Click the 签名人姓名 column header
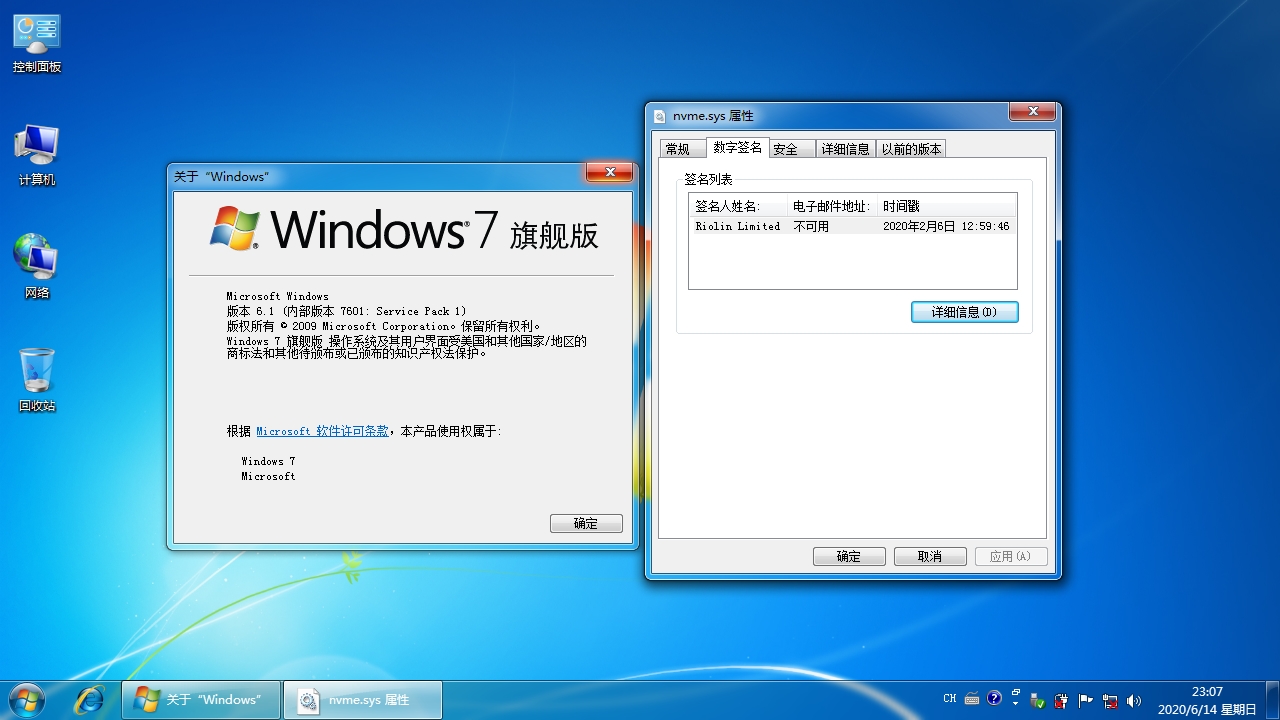Viewport: 1280px width, 720px height. pyautogui.click(x=738, y=206)
